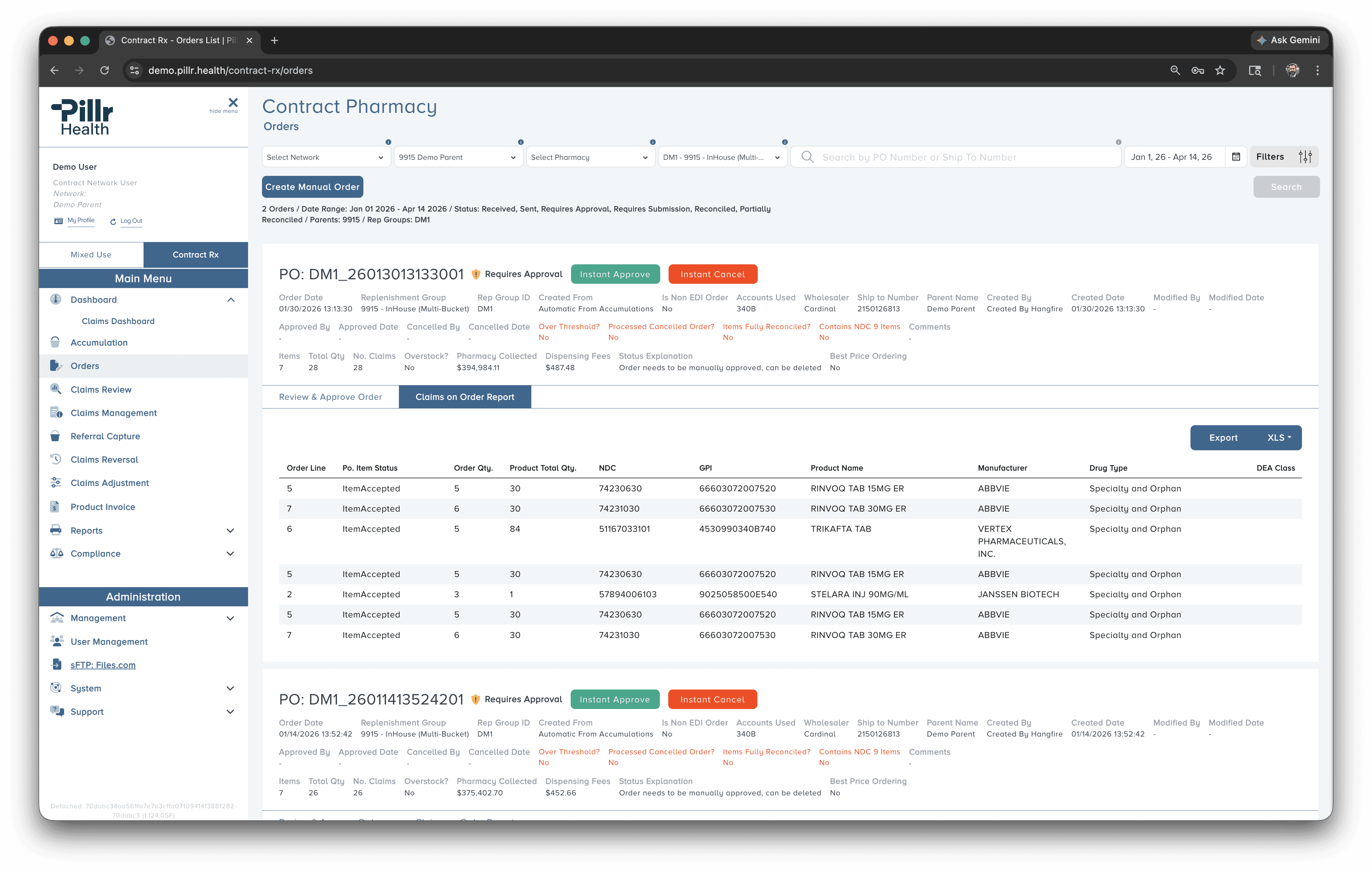The height and width of the screenshot is (872, 1372).
Task: Open Claims Reversal from the sidebar
Action: point(104,460)
